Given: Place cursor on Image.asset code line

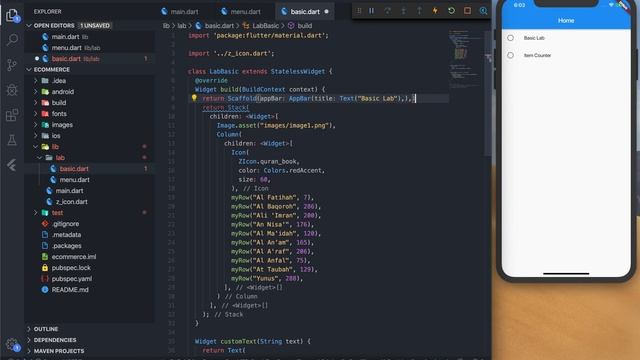Looking at the screenshot, I should [276, 125].
